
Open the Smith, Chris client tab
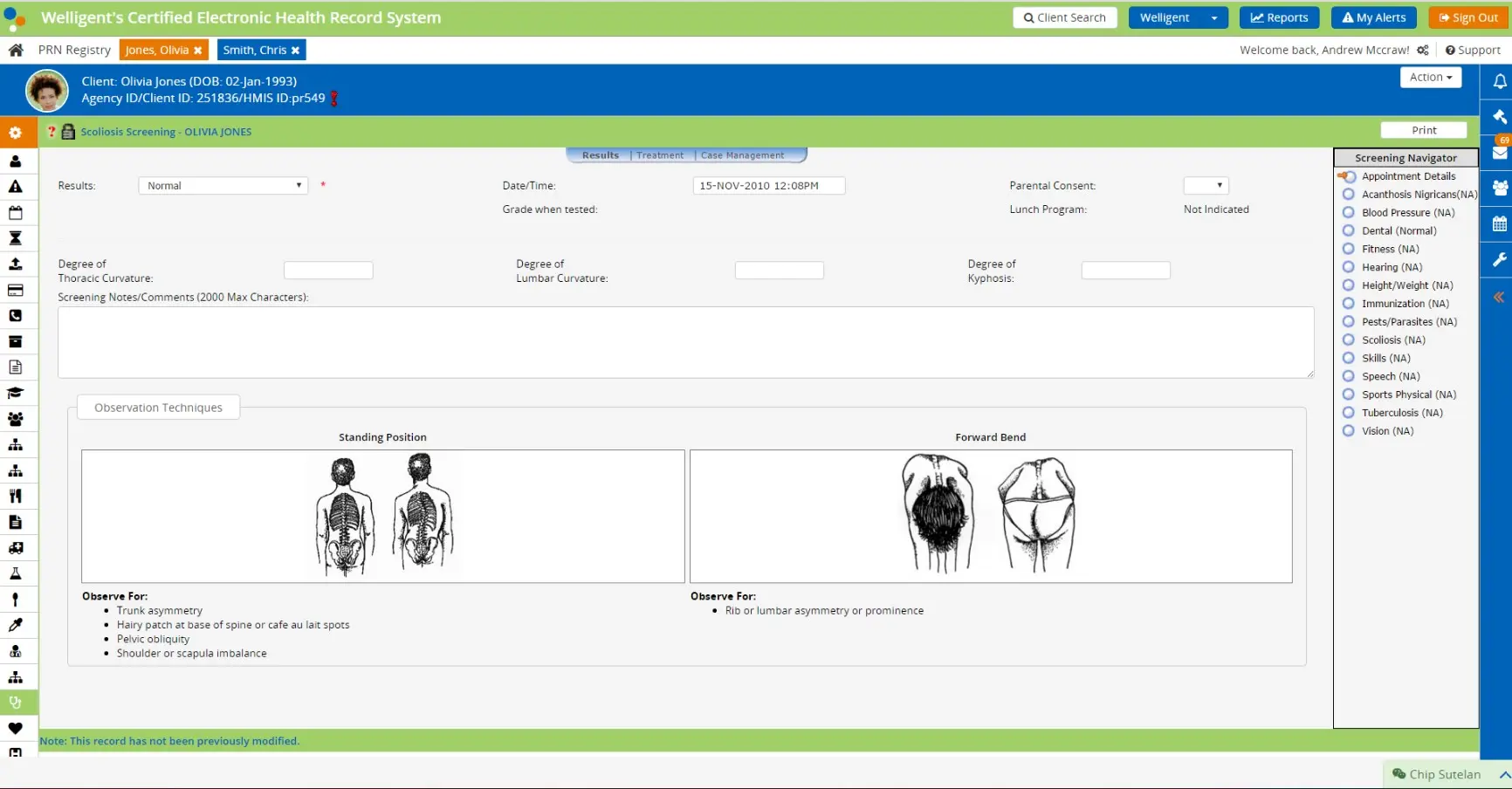(254, 50)
